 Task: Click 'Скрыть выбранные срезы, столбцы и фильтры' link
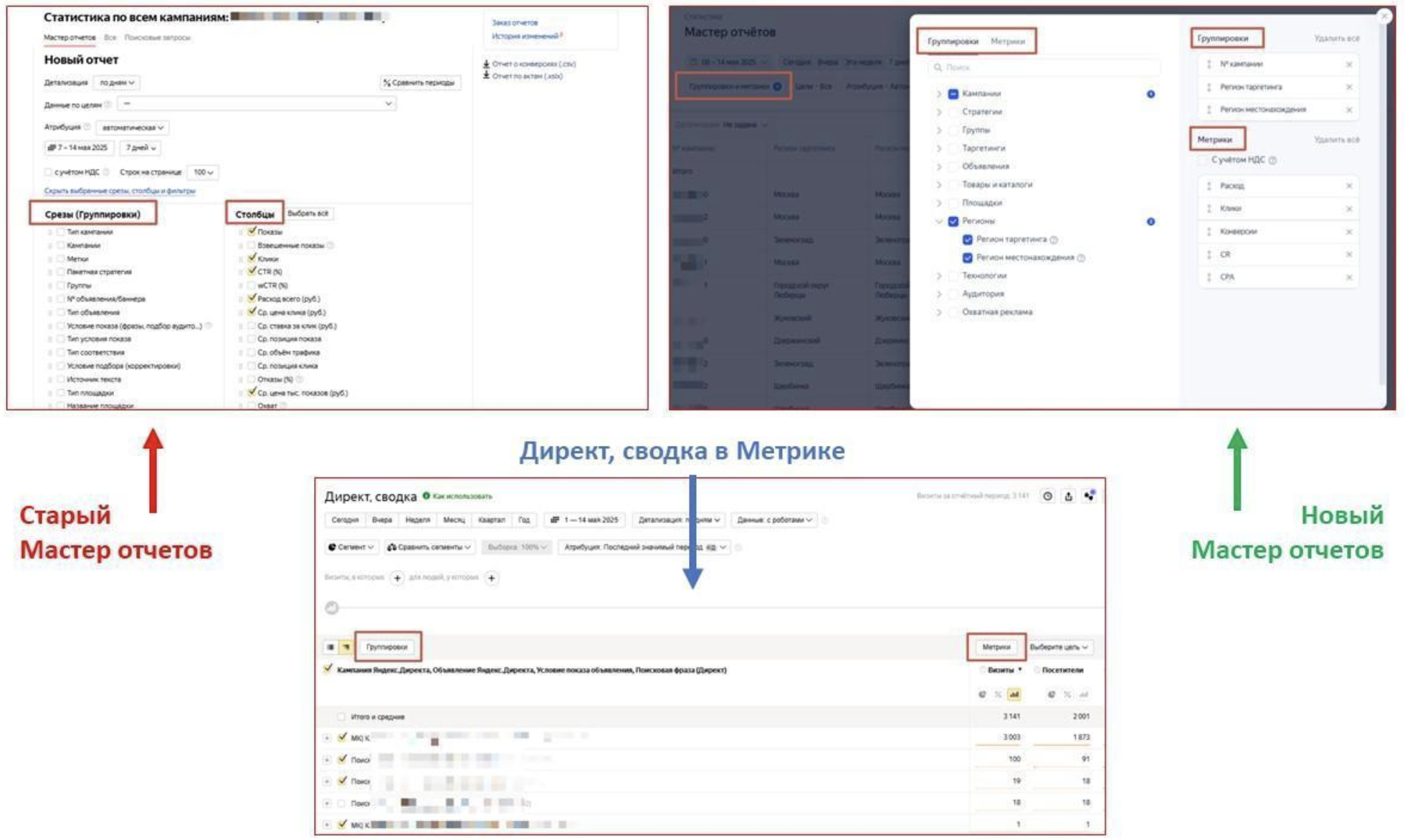click(x=120, y=191)
